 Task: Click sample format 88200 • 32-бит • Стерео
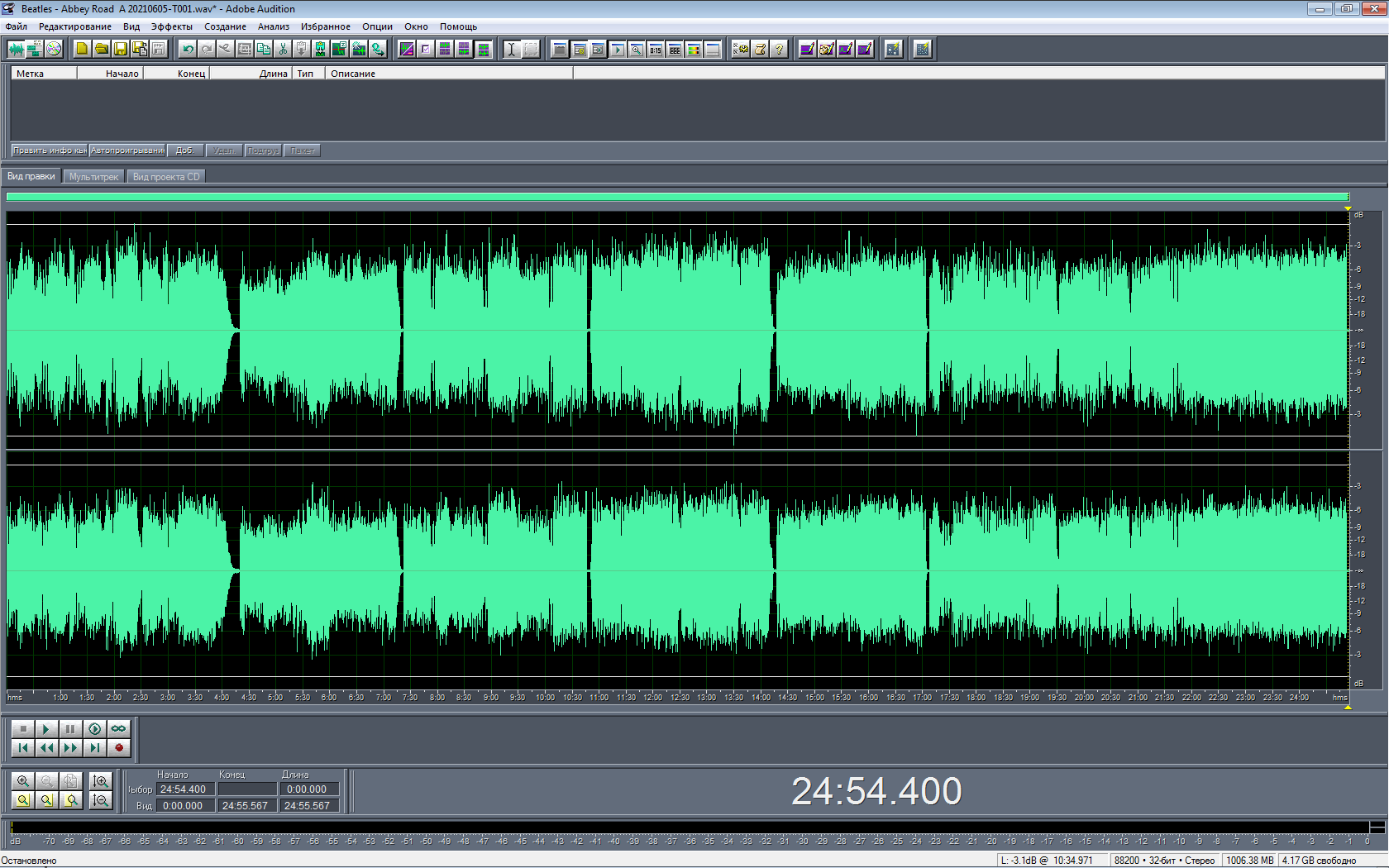tap(1165, 861)
